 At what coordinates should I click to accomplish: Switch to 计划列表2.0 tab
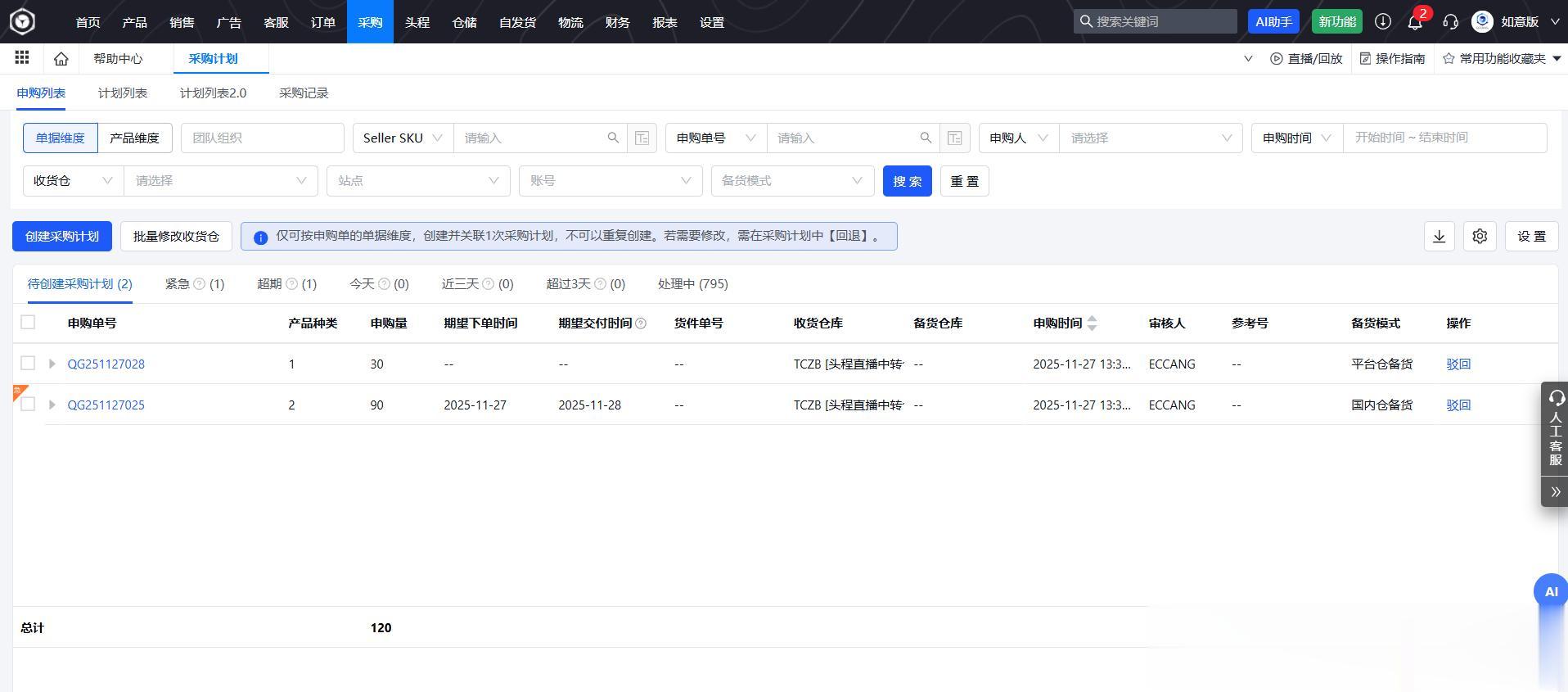click(x=213, y=93)
